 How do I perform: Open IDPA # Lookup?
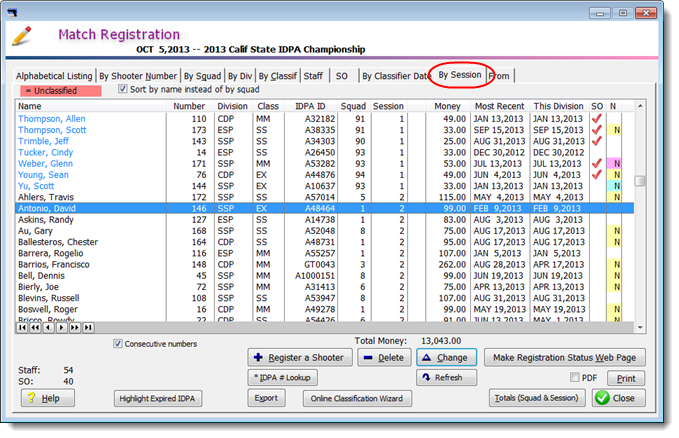coord(282,377)
